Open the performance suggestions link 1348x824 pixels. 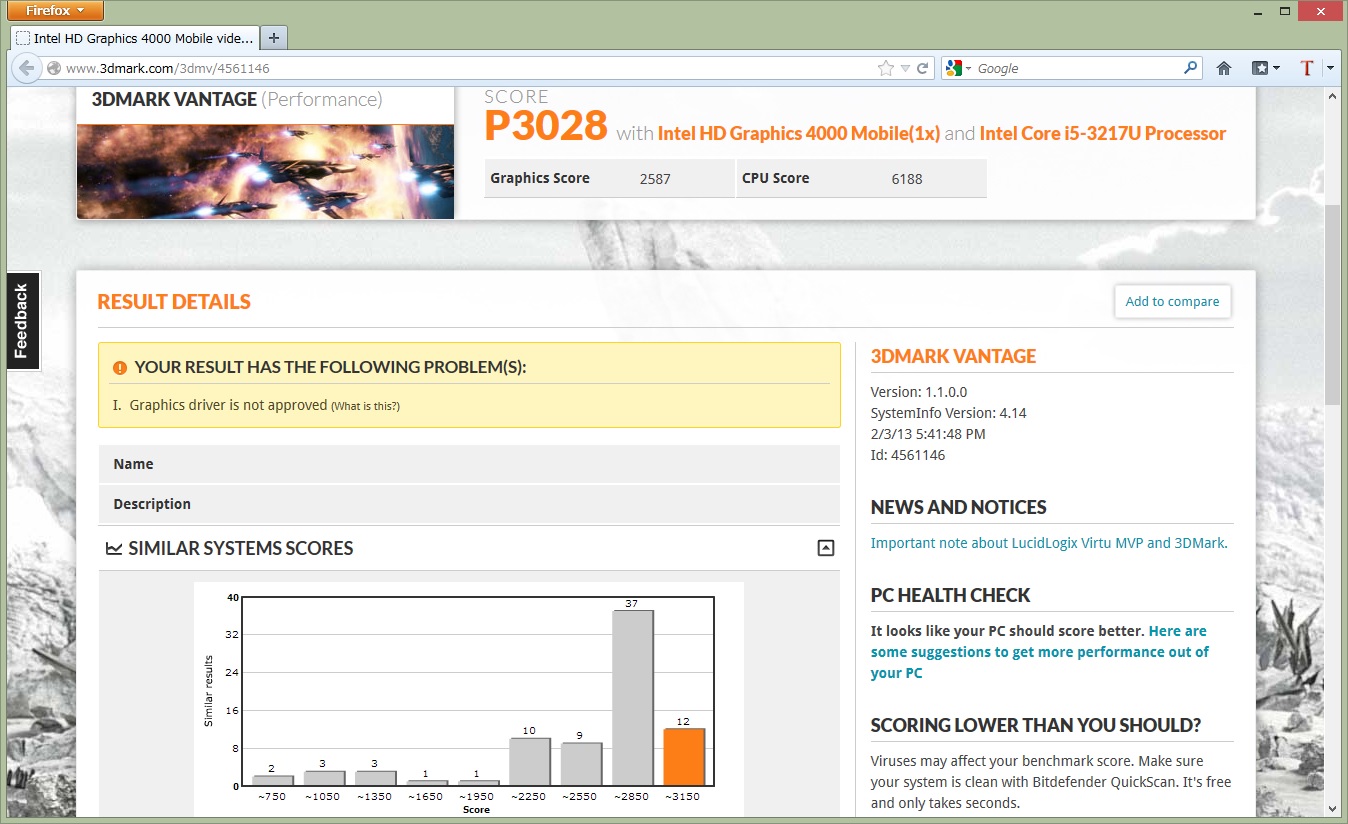click(1040, 652)
